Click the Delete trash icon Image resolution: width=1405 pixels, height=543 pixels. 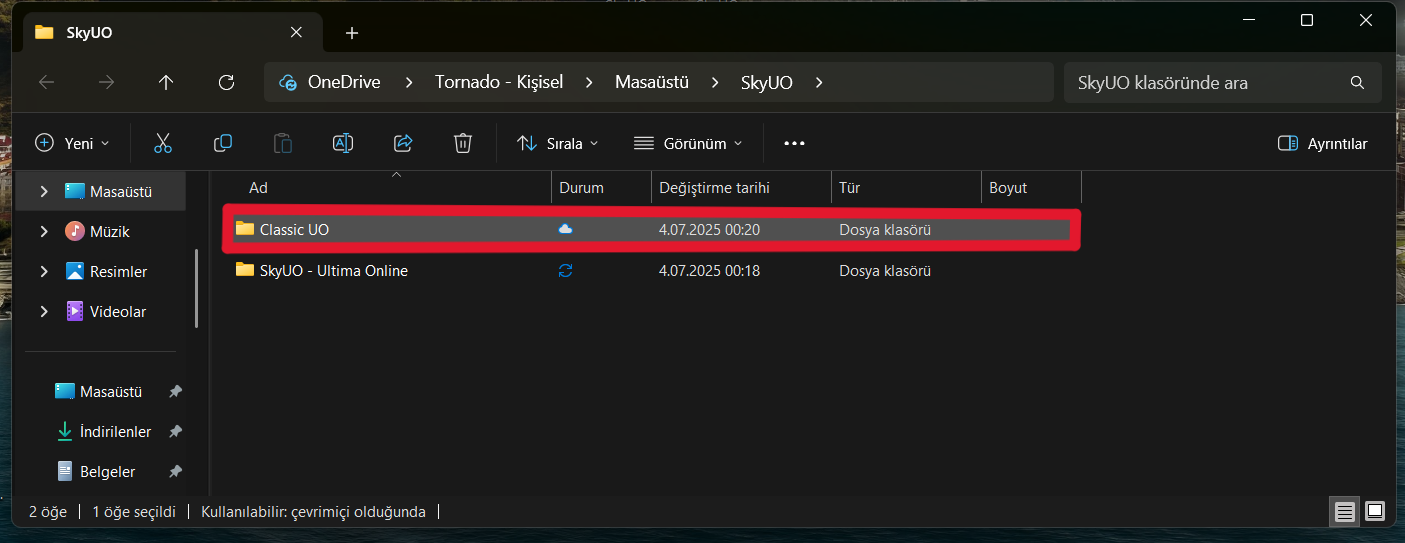(x=462, y=143)
